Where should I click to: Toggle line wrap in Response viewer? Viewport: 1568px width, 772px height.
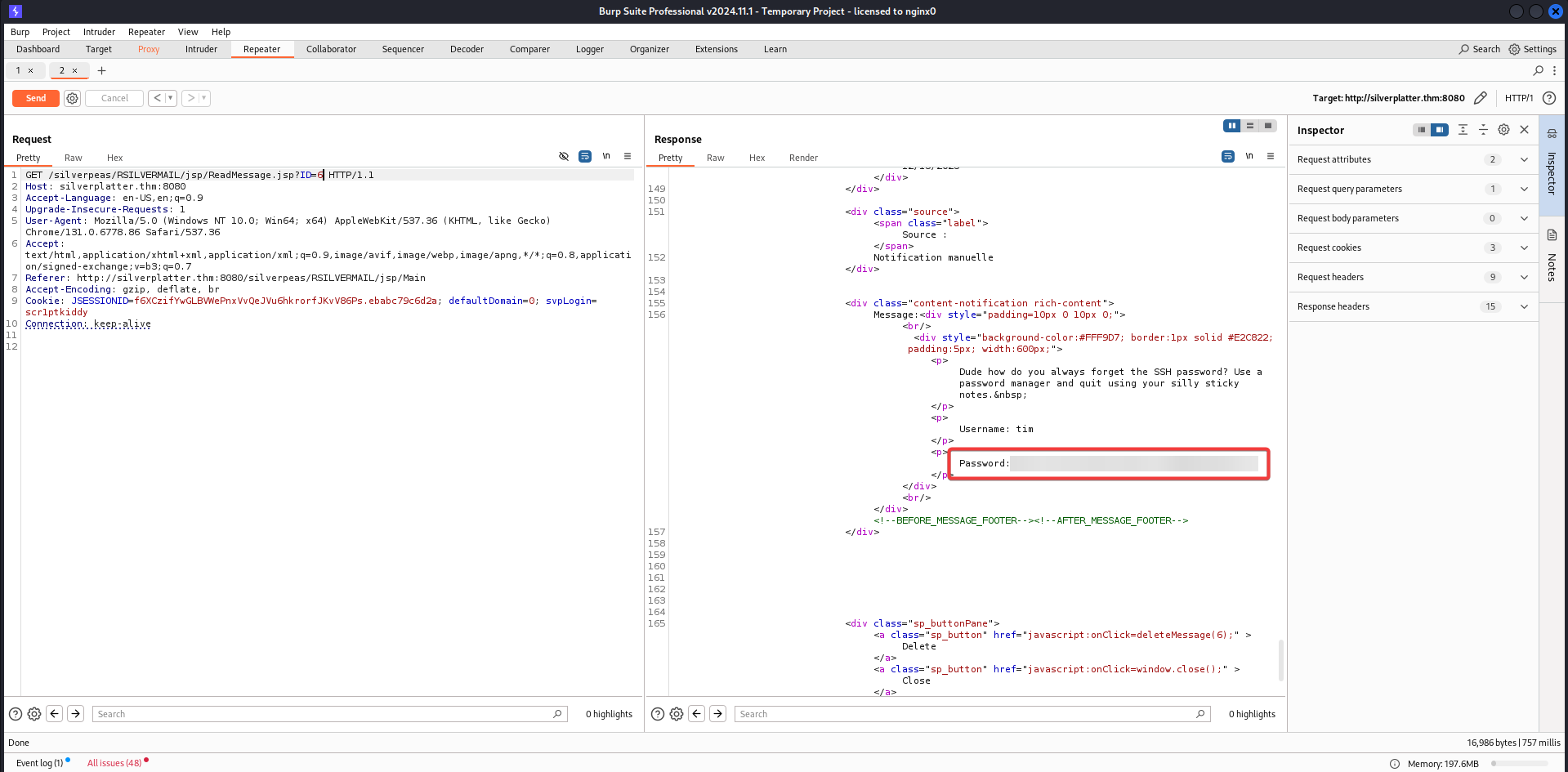point(1228,156)
